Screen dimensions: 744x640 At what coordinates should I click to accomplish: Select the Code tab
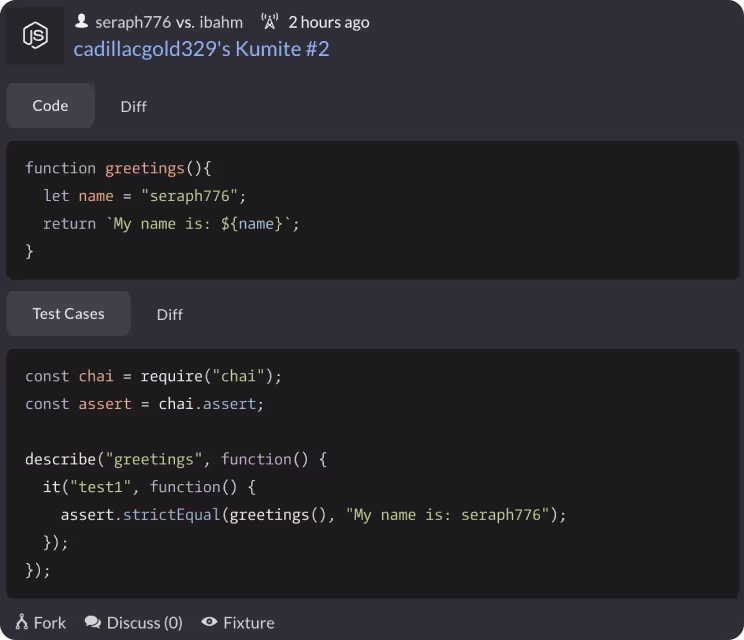tap(50, 106)
